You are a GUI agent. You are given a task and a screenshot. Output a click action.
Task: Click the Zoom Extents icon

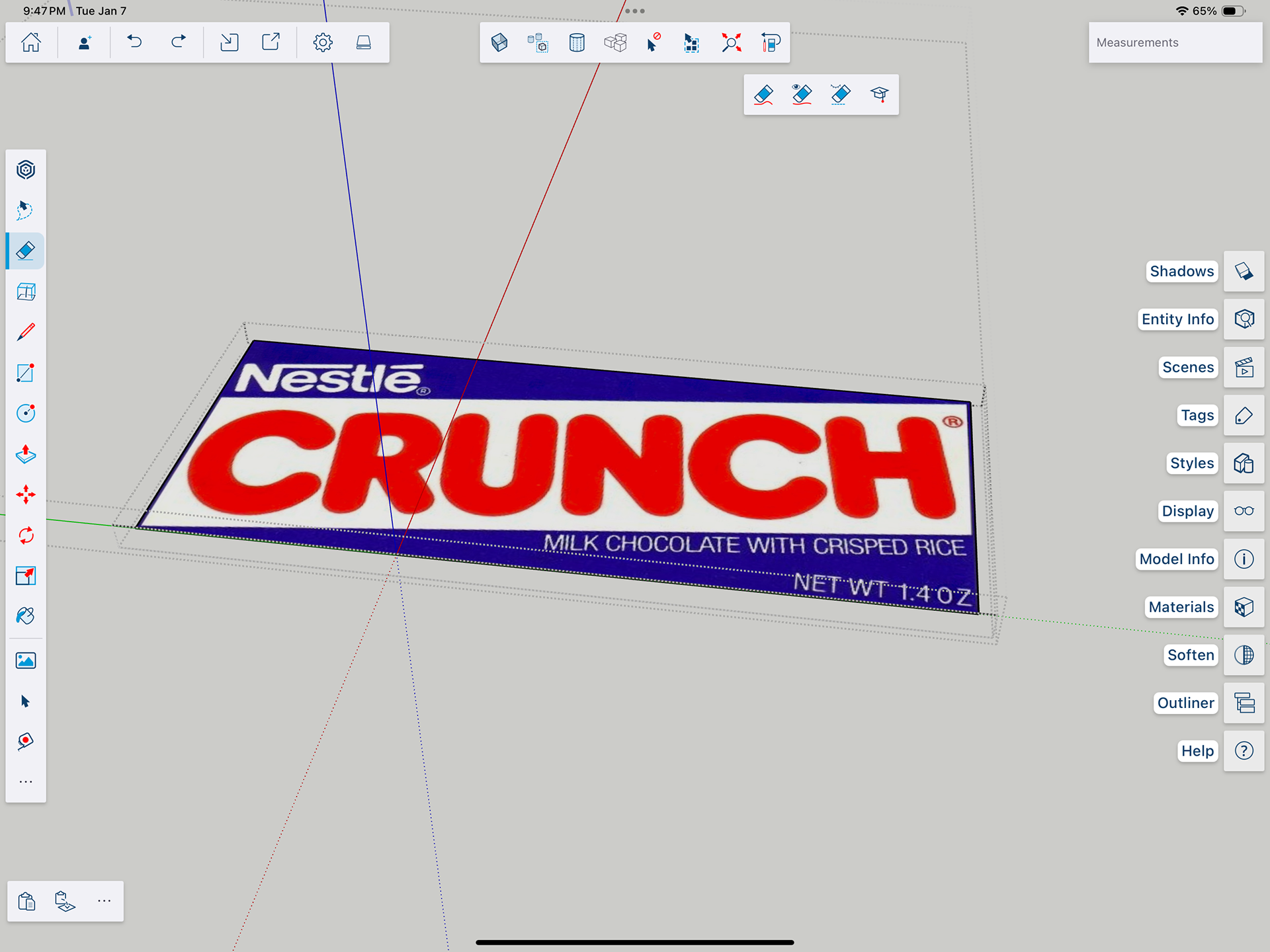pos(731,43)
